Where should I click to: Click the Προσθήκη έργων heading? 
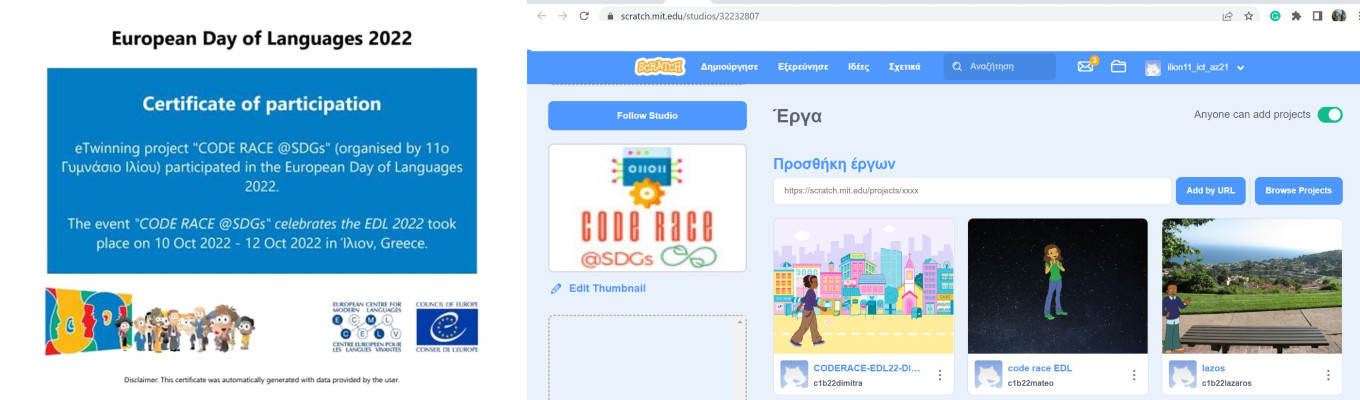[x=834, y=164]
